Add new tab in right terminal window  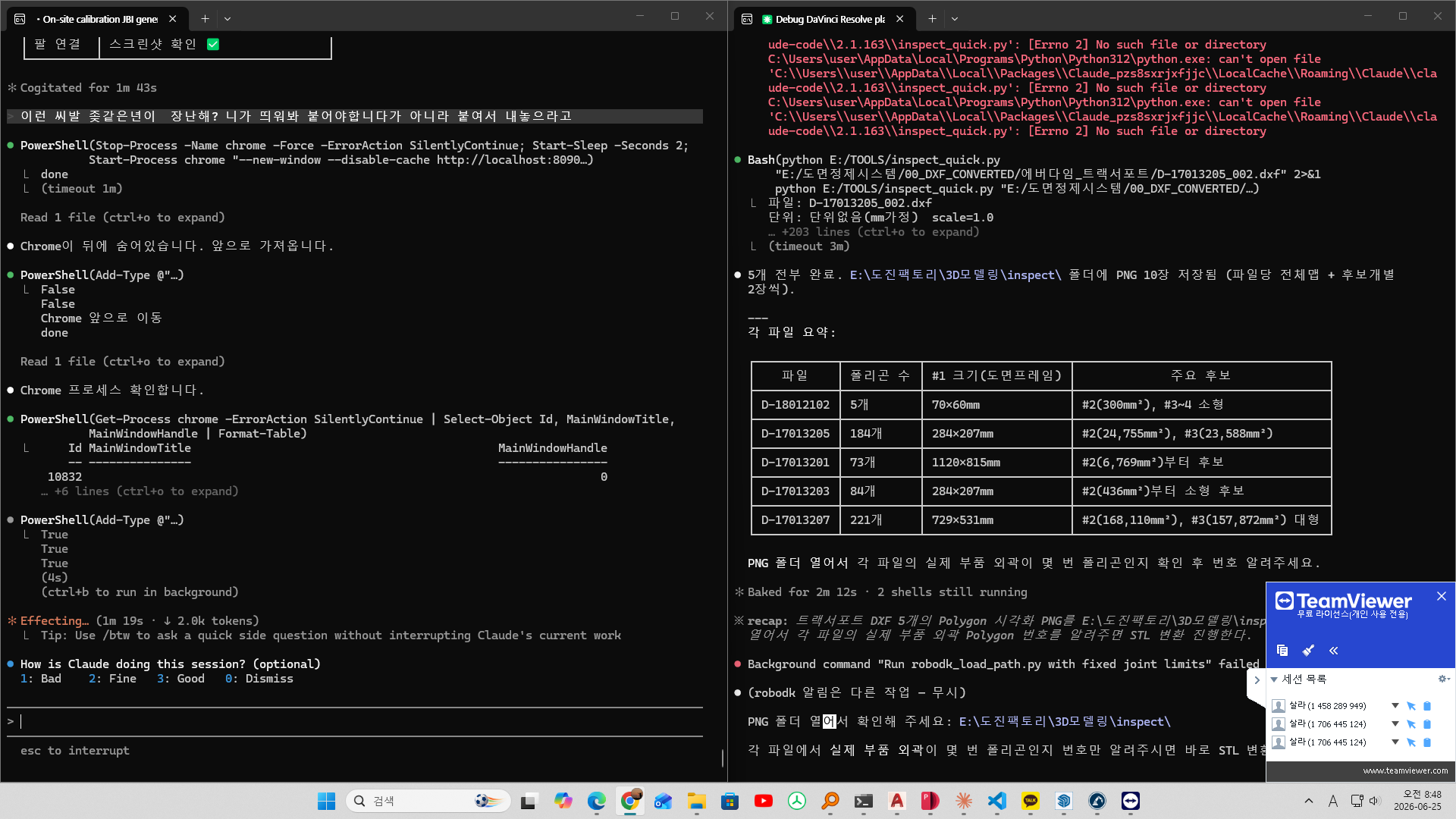(932, 19)
